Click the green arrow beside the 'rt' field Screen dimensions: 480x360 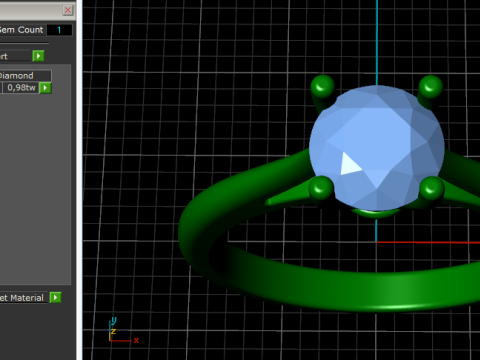[38, 56]
